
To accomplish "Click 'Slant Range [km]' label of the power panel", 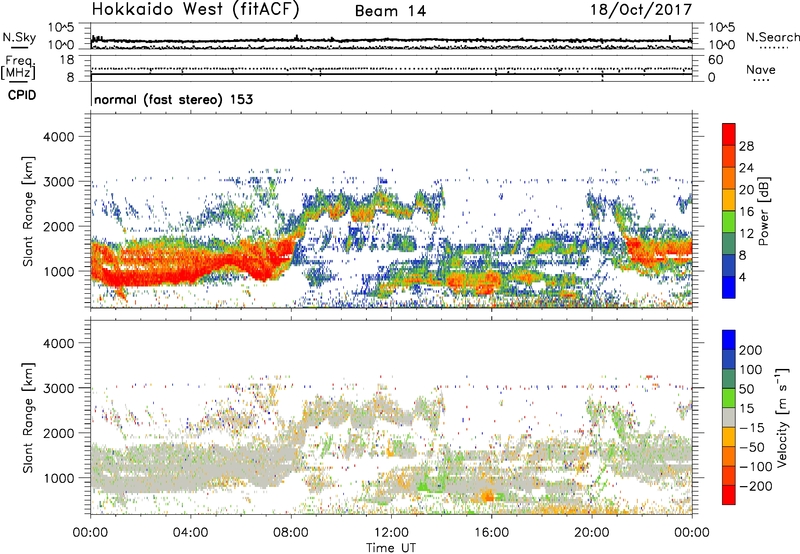I will pyautogui.click(x=28, y=211).
